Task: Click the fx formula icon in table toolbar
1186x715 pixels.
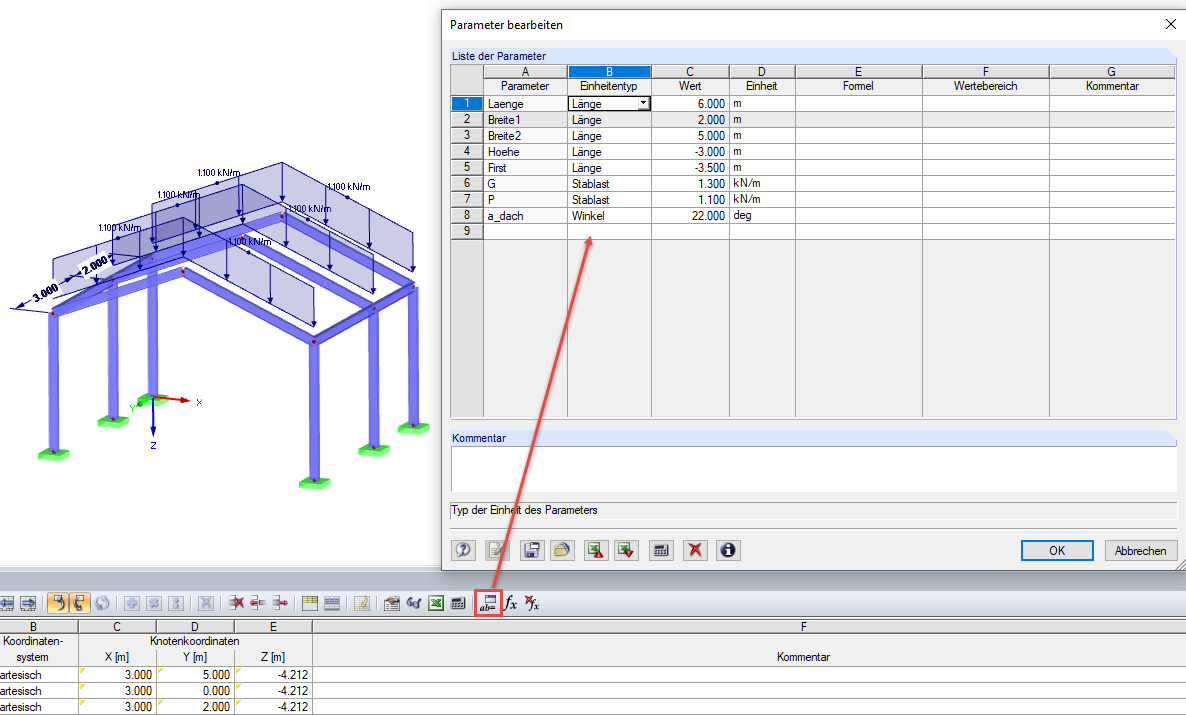Action: (x=511, y=603)
